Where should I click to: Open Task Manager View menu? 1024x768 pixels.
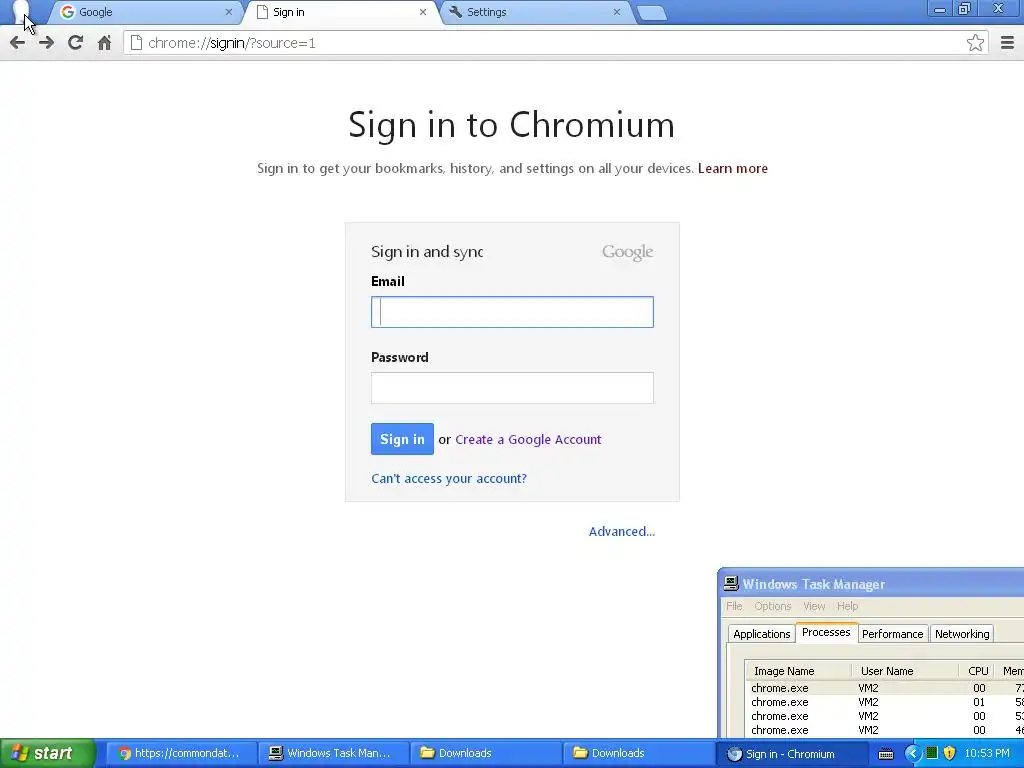tap(814, 606)
